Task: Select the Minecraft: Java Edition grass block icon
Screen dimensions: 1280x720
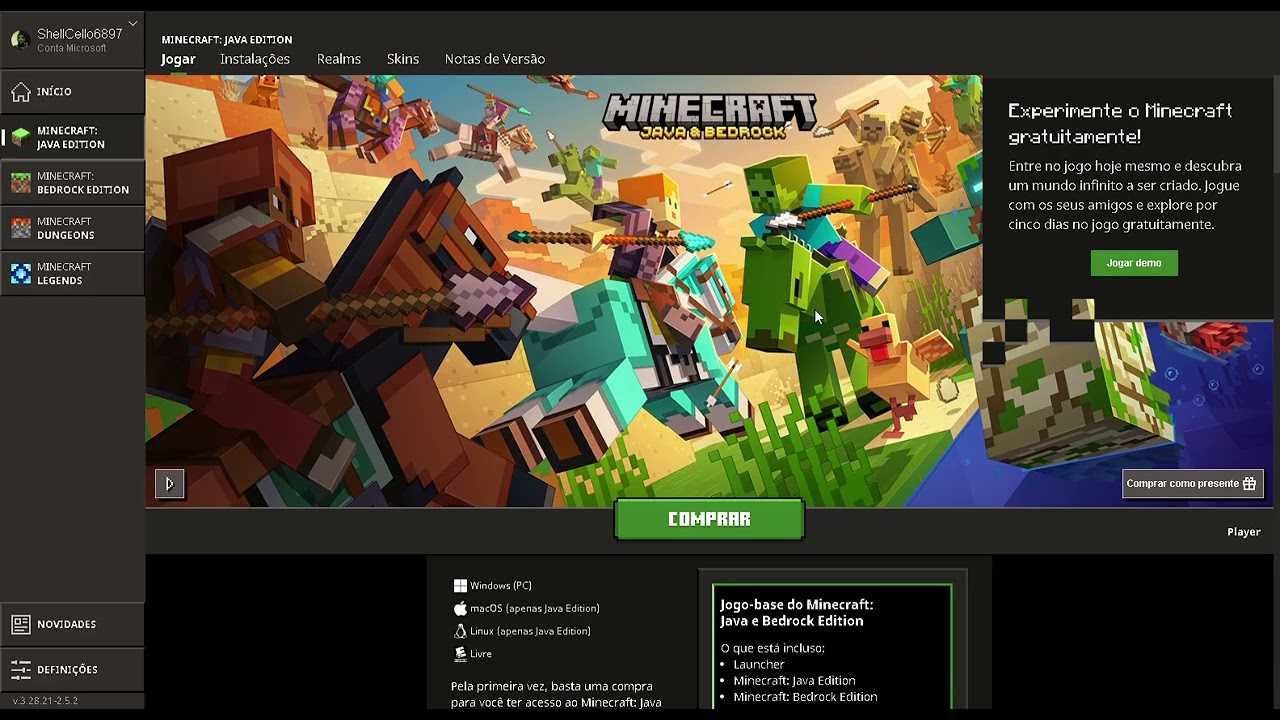Action: point(21,137)
